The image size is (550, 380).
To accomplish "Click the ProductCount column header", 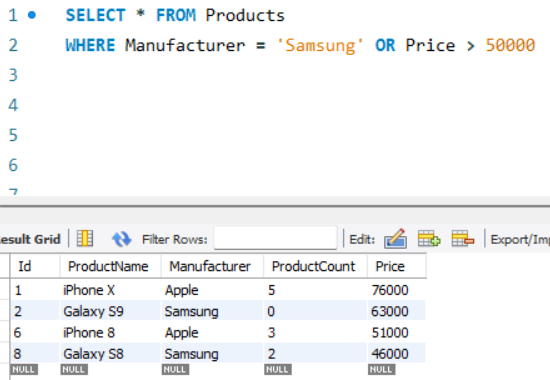I will tap(315, 266).
